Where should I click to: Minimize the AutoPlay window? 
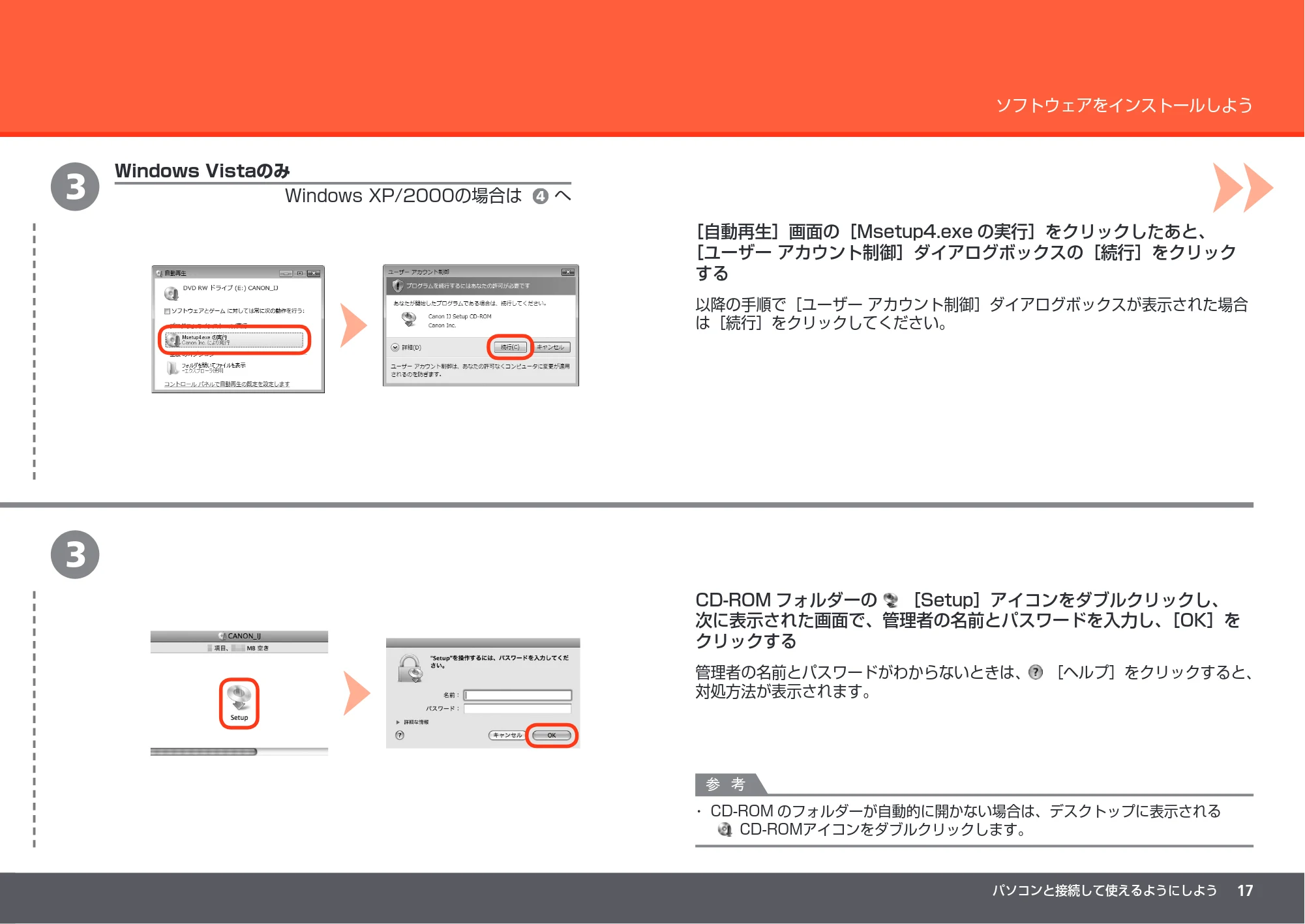286,273
